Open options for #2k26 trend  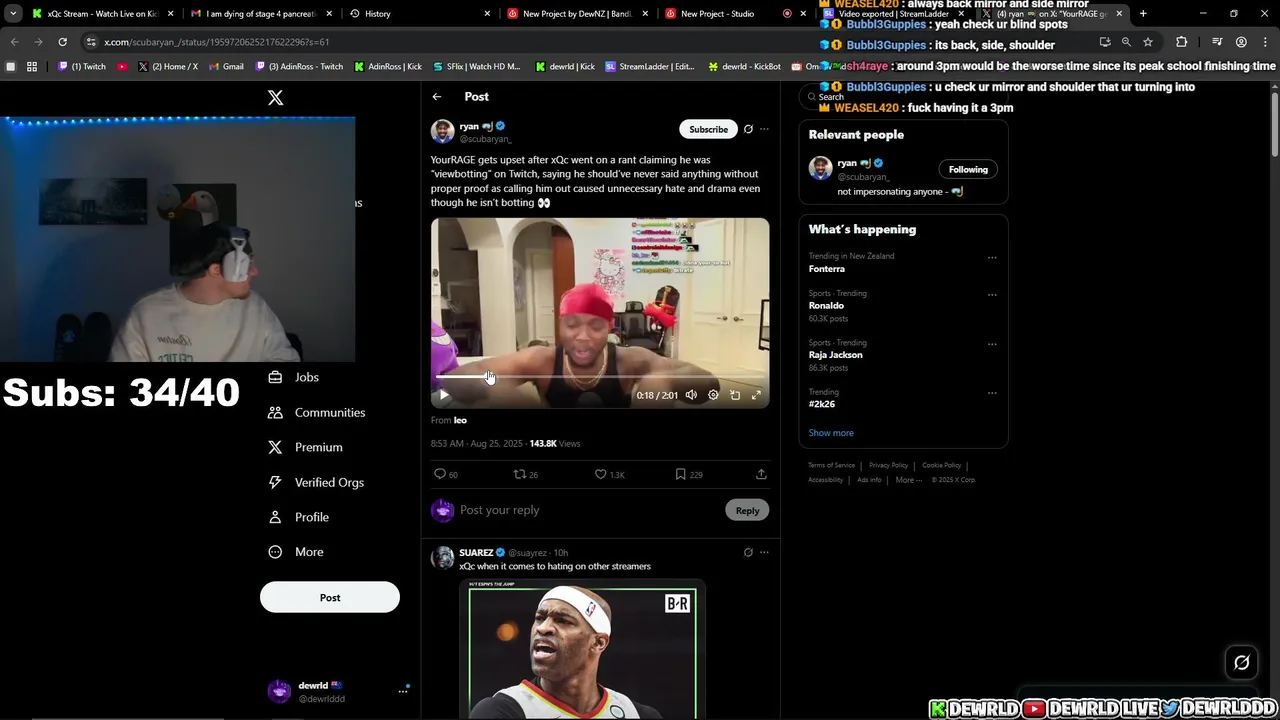click(x=992, y=393)
